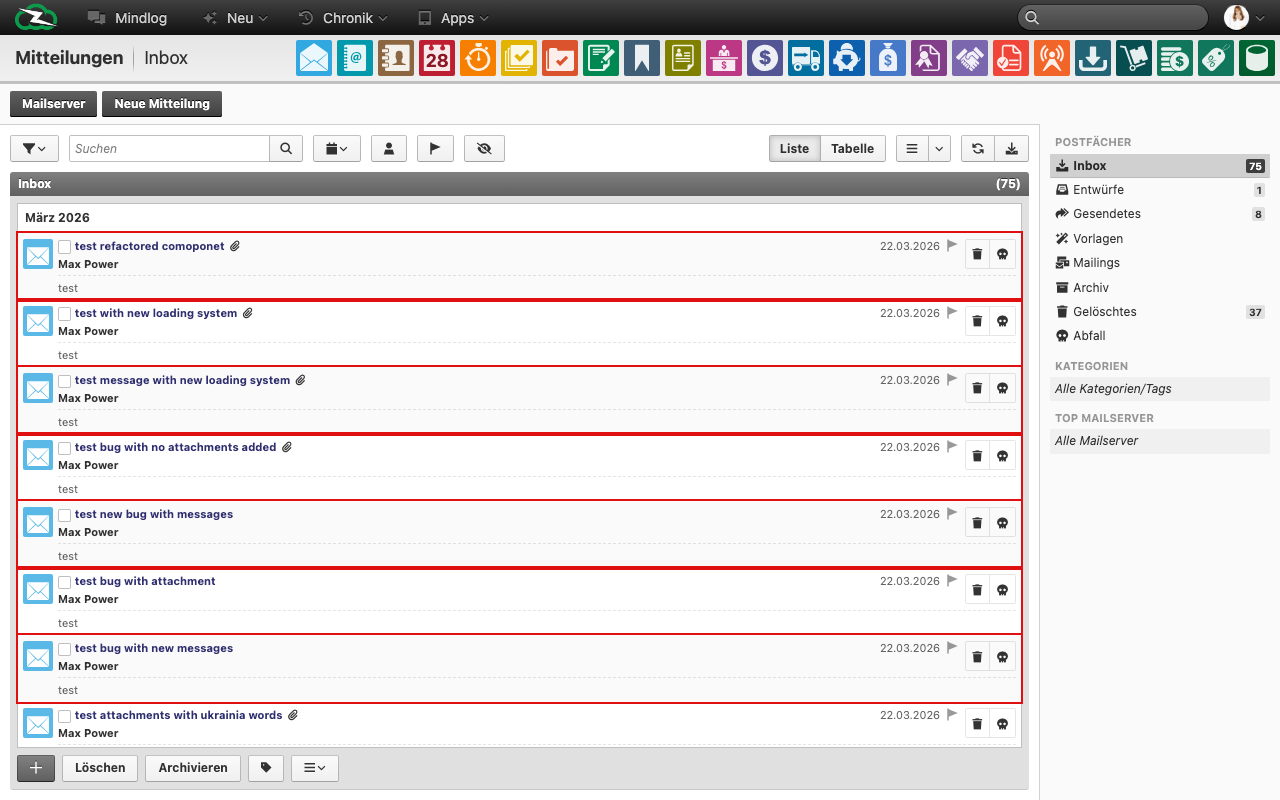Image resolution: width=1280 pixels, height=800 pixels.
Task: Tick checkbox for 'test new bug with messages'
Action: pyautogui.click(x=65, y=515)
